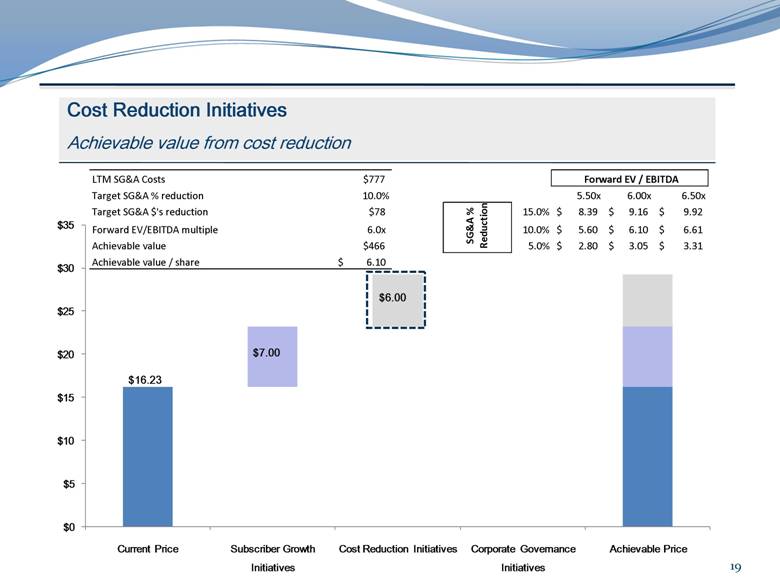The image size is (780, 585).
Task: Click the "Corporate Governance Initiatives" axis label
Action: point(523,557)
